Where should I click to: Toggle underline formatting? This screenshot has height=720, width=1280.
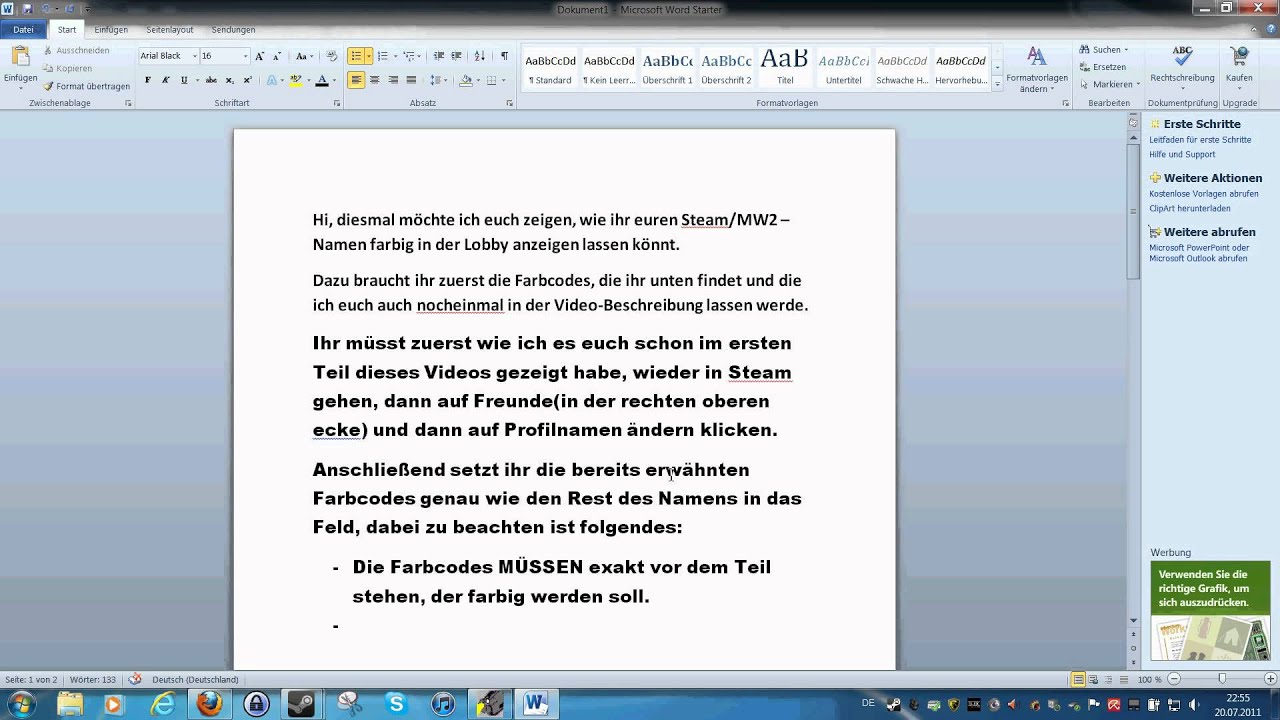[184, 80]
